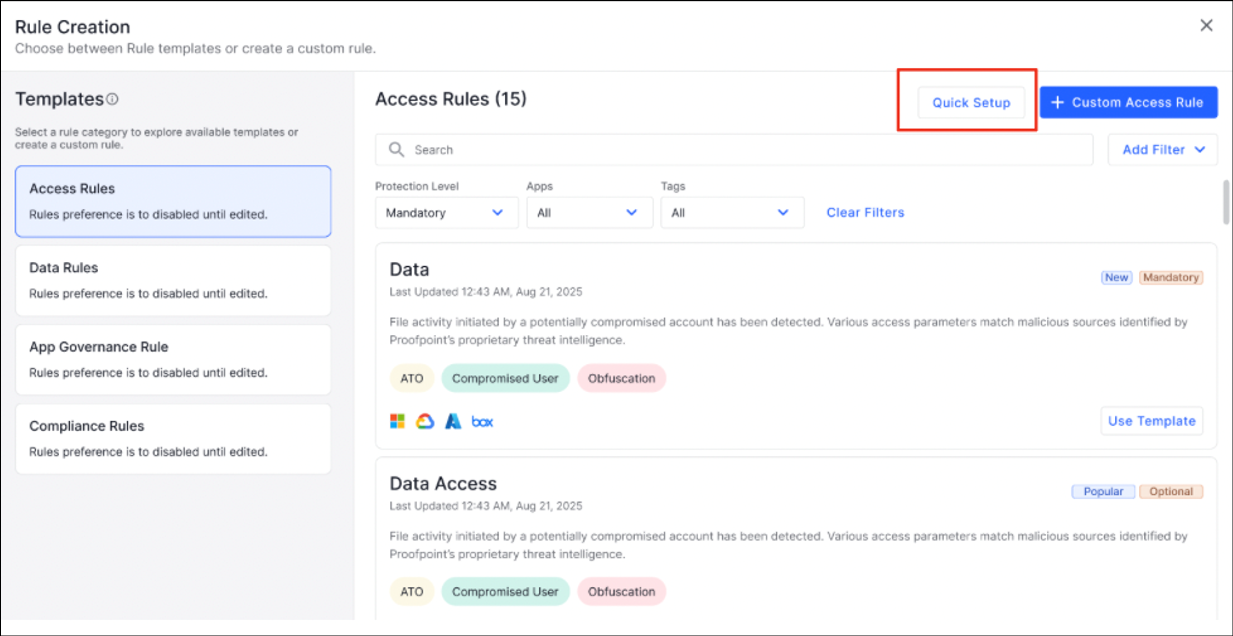Click the Azure icon in Data card
Image resolution: width=1233 pixels, height=636 pixels.
pyautogui.click(x=453, y=421)
